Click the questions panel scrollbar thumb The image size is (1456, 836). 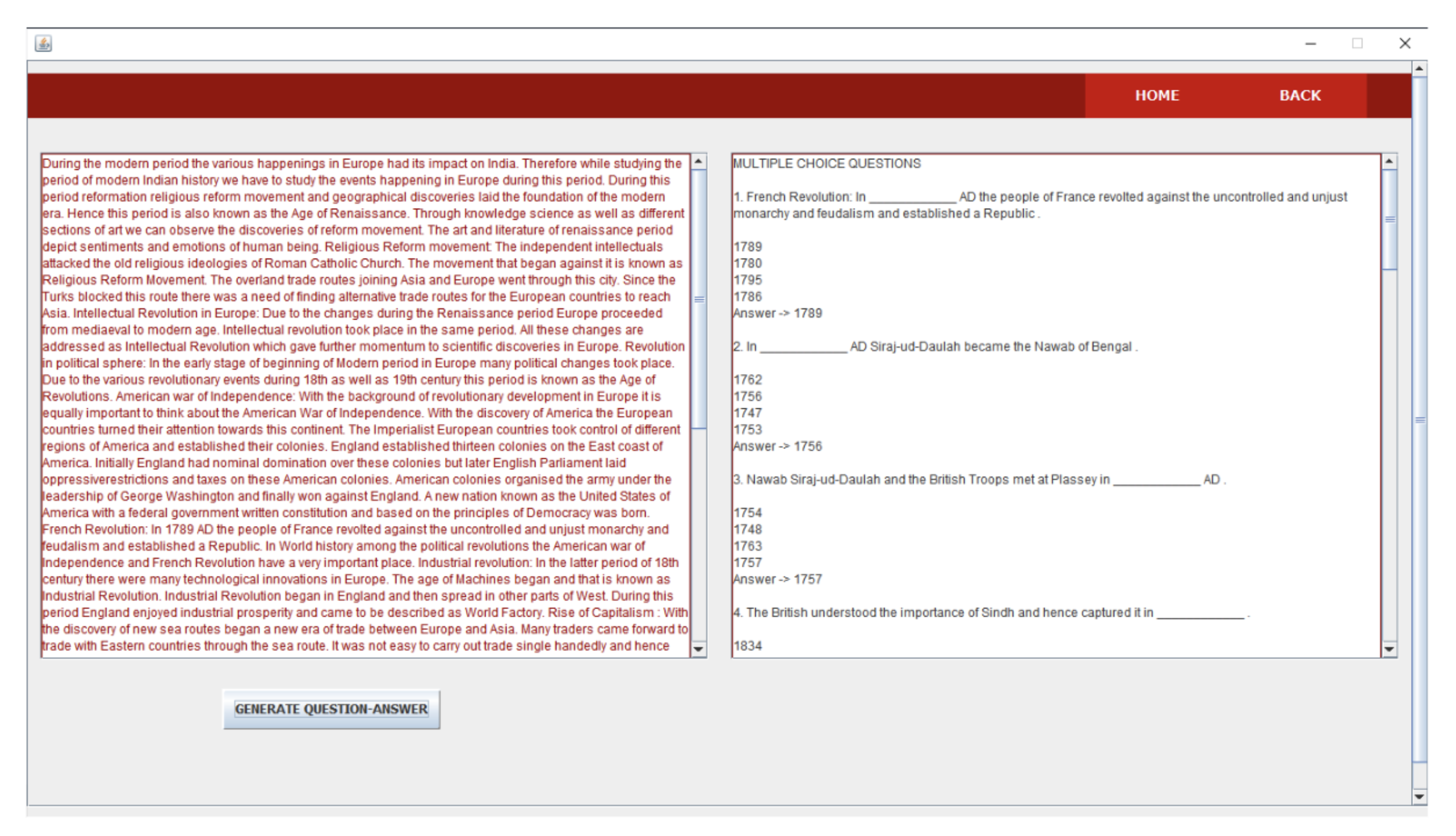click(x=1389, y=219)
